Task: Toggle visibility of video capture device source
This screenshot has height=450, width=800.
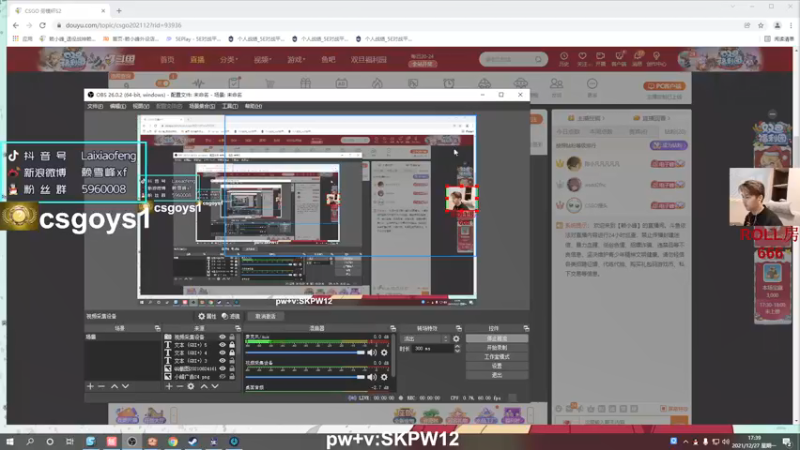Action: coord(222,337)
